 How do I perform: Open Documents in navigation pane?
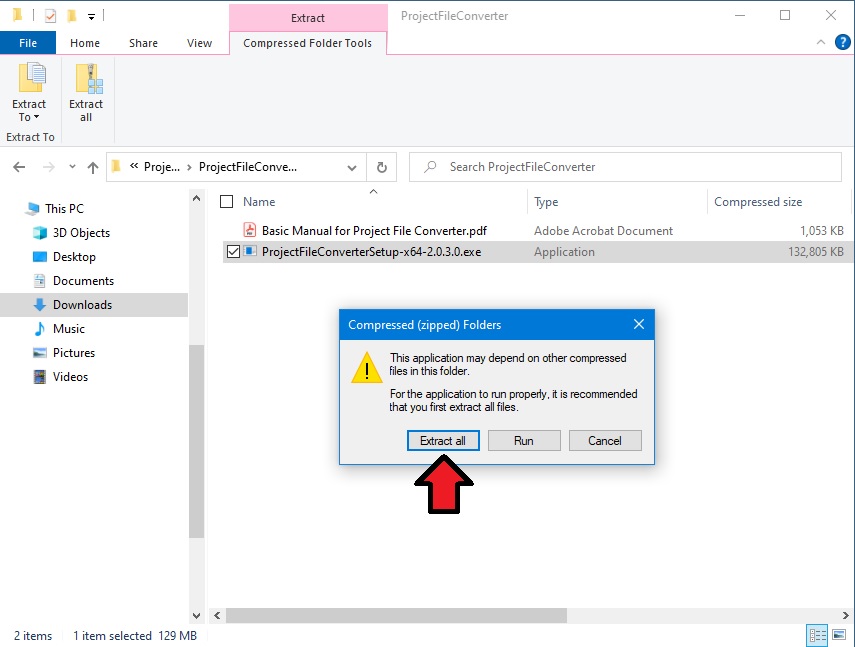83,280
